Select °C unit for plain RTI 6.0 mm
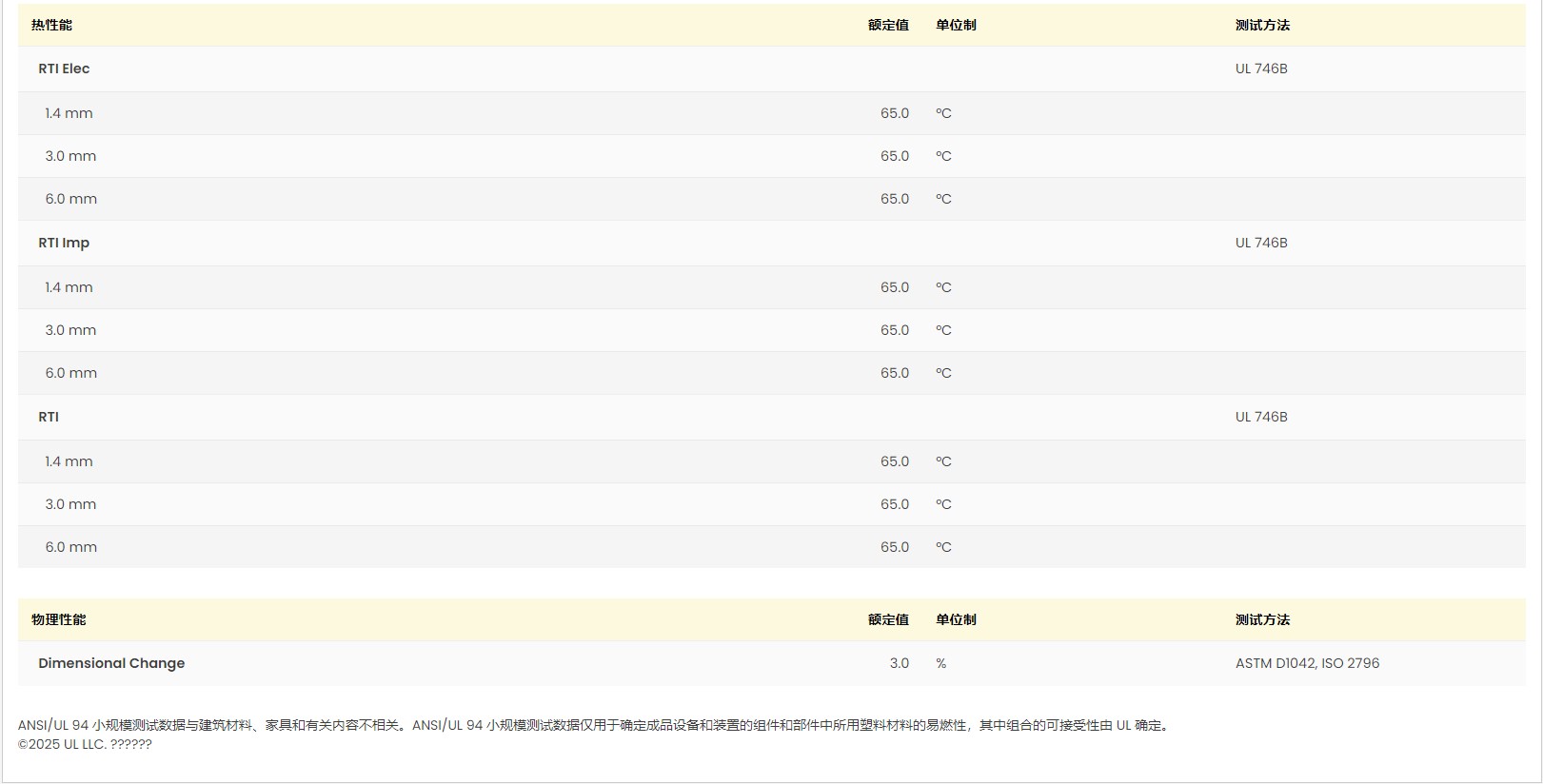 (943, 547)
